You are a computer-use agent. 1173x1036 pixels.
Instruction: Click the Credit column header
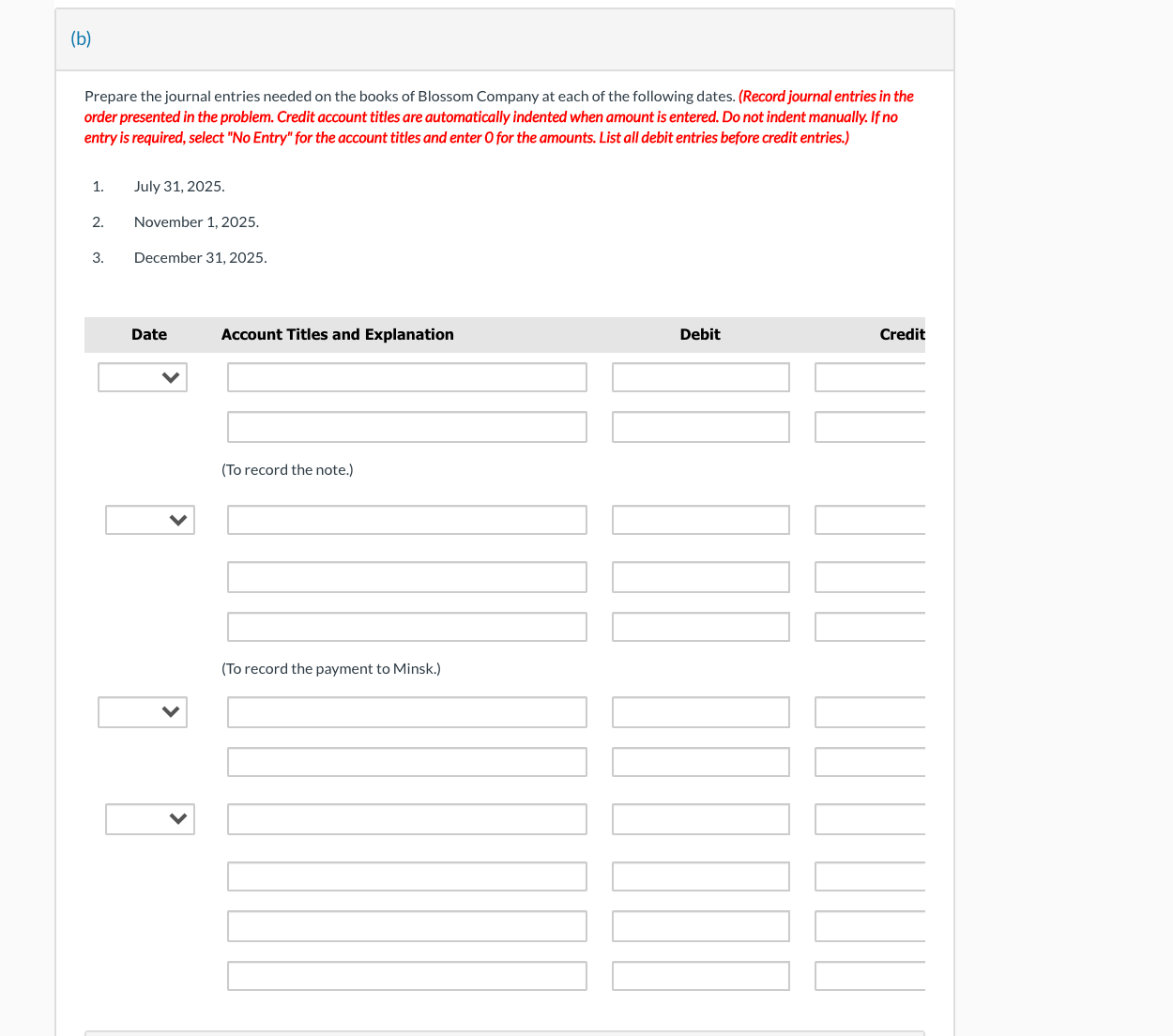901,334
